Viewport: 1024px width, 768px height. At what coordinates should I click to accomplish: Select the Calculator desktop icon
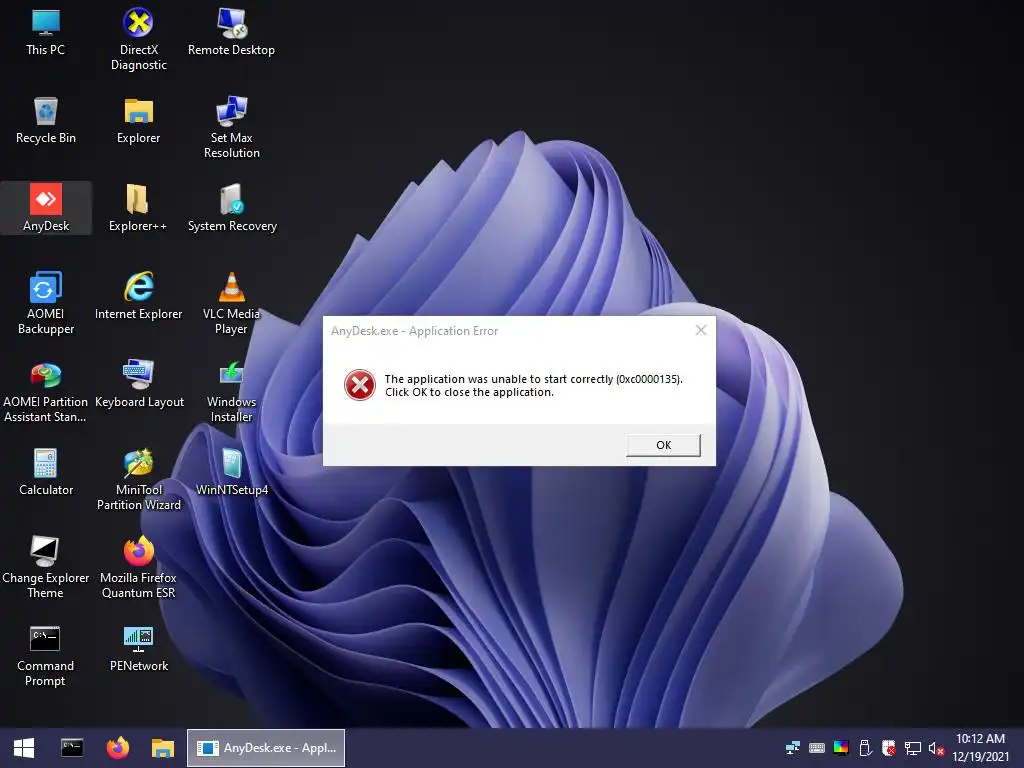pos(46,473)
